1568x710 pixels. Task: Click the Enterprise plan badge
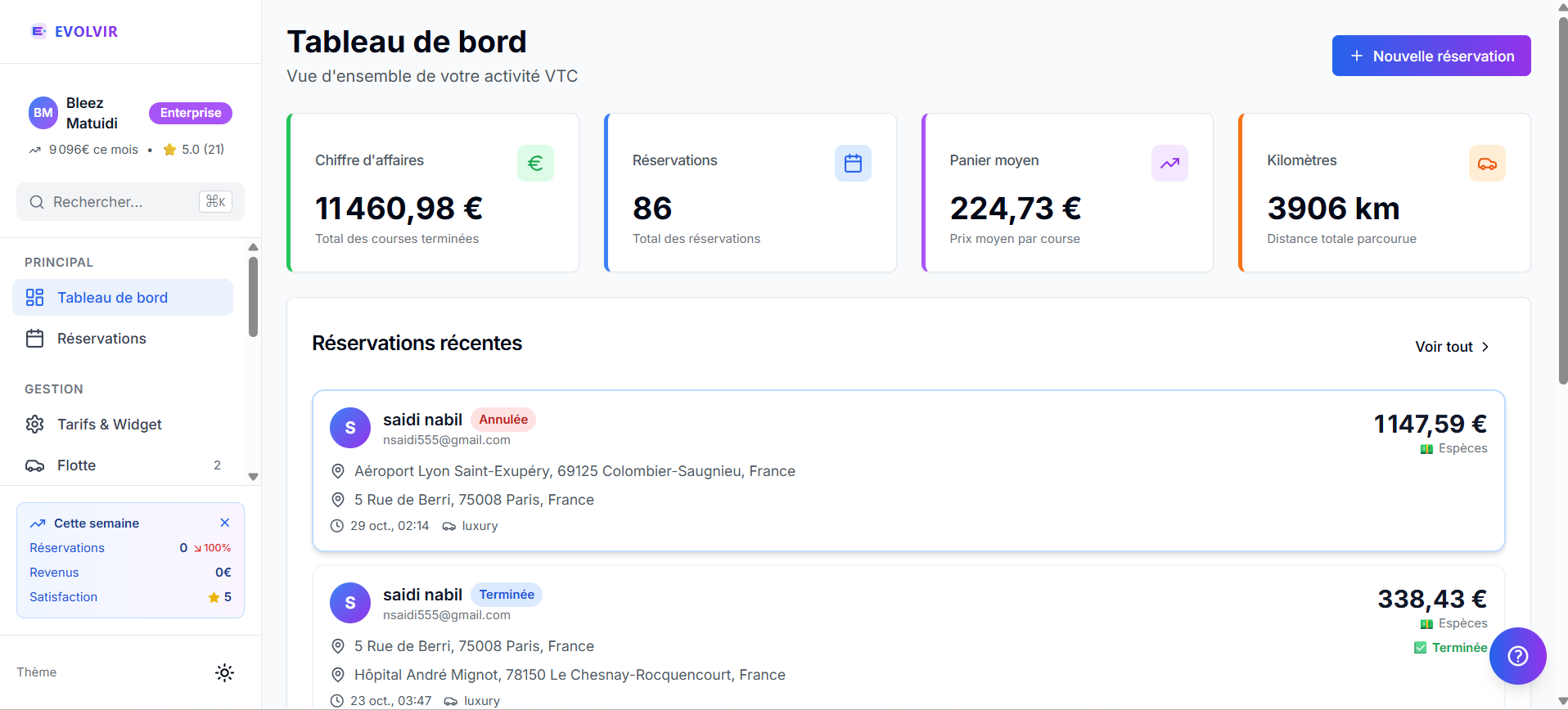(x=191, y=113)
